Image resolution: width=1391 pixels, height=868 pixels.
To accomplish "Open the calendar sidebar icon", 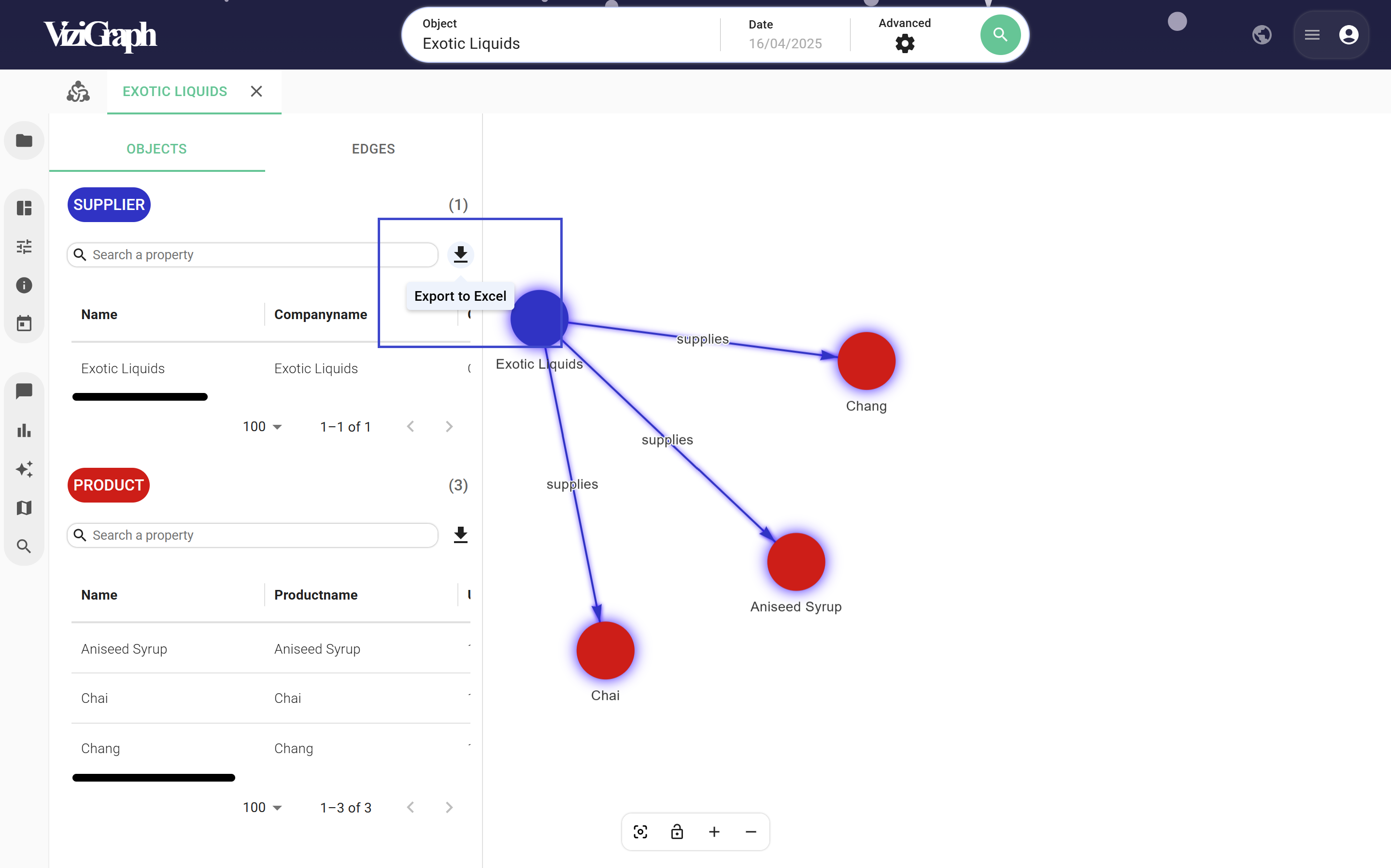I will coord(24,324).
